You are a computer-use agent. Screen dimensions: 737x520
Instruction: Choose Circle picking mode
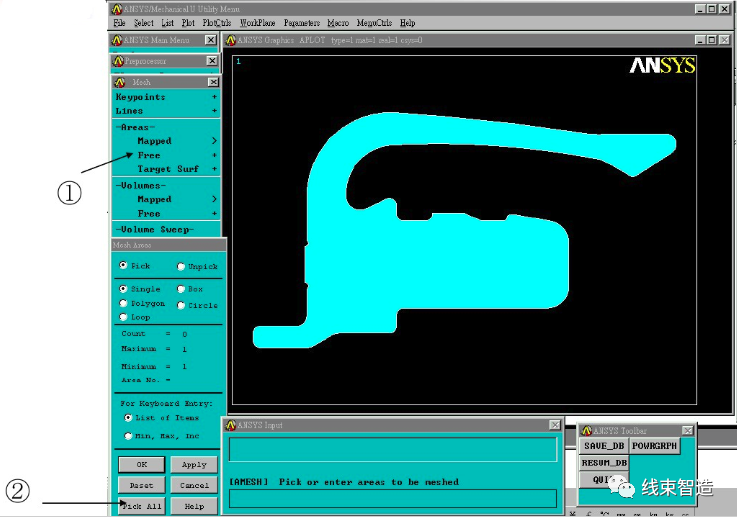(181, 305)
